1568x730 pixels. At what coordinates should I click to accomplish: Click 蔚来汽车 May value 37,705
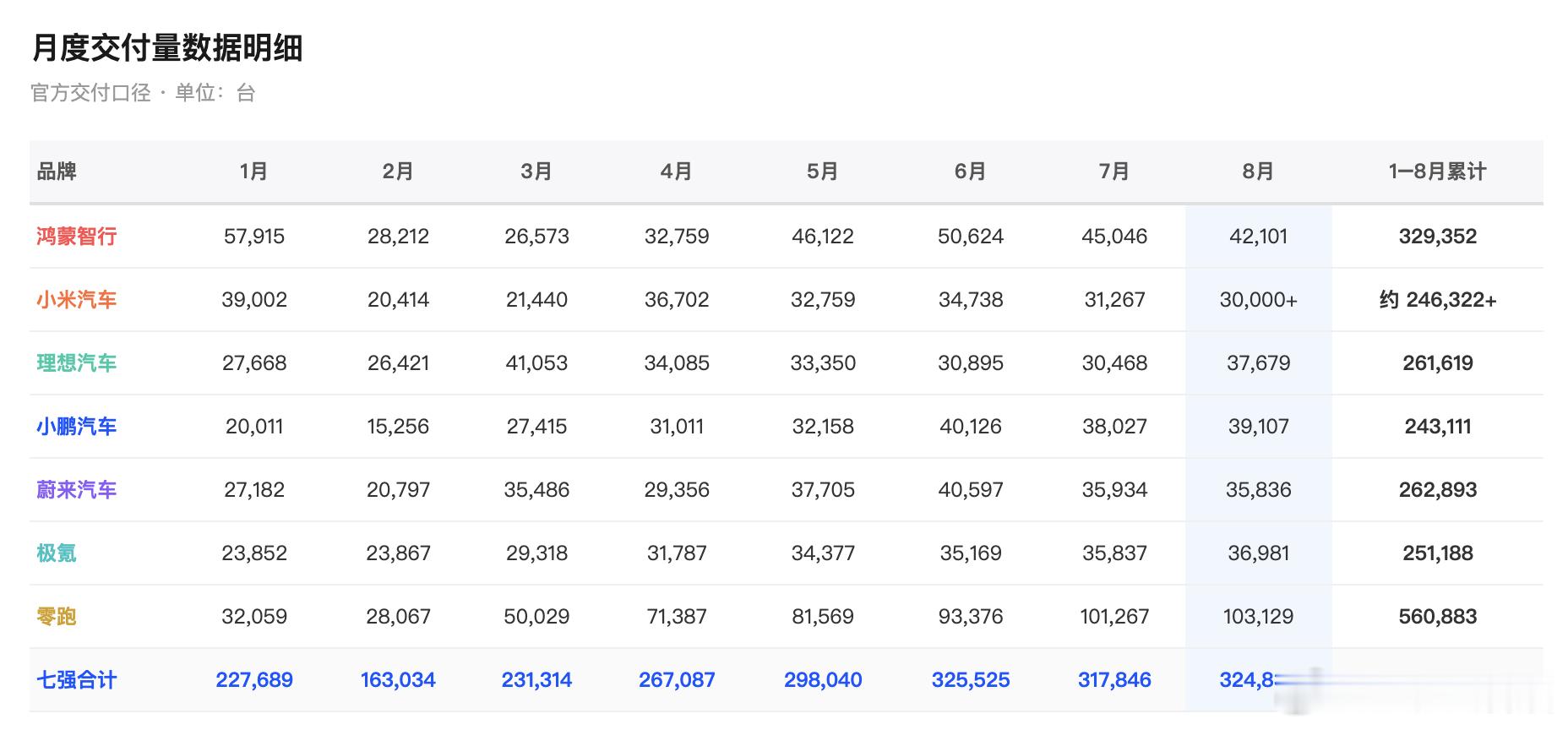pos(823,490)
